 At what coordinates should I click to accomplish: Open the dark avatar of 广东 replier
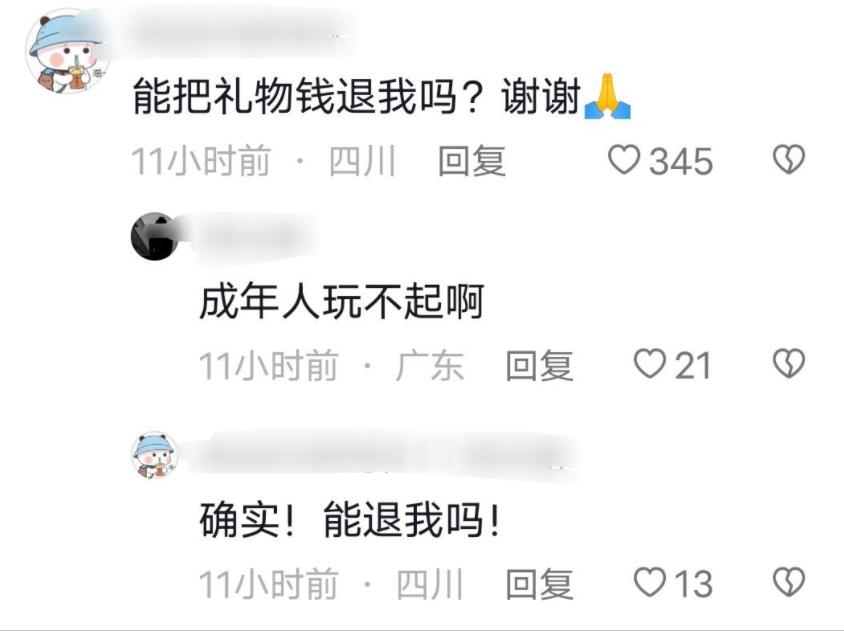(x=155, y=236)
